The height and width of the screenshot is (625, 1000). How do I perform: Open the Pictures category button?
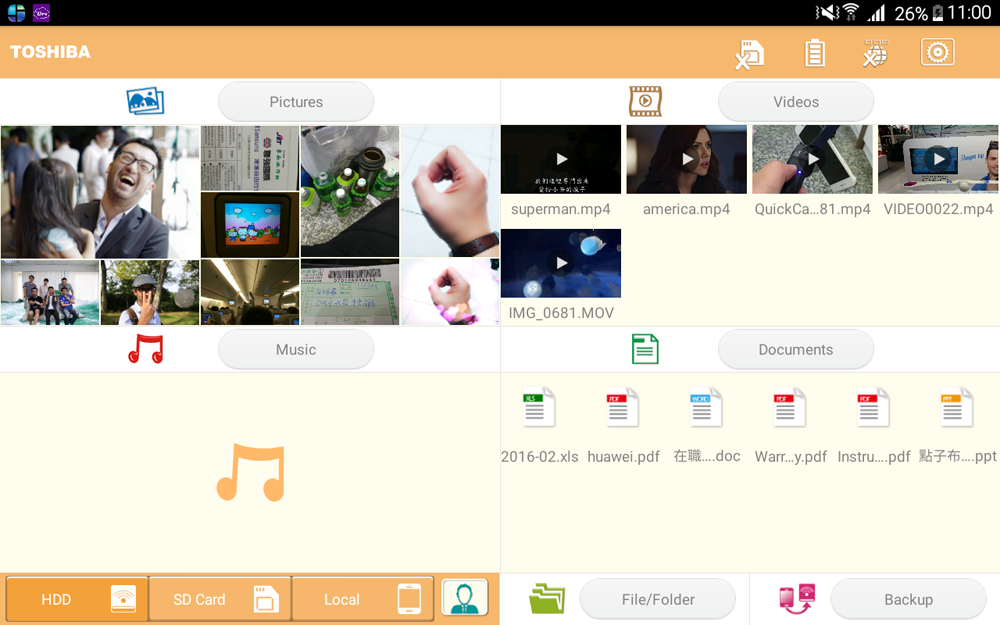point(296,101)
